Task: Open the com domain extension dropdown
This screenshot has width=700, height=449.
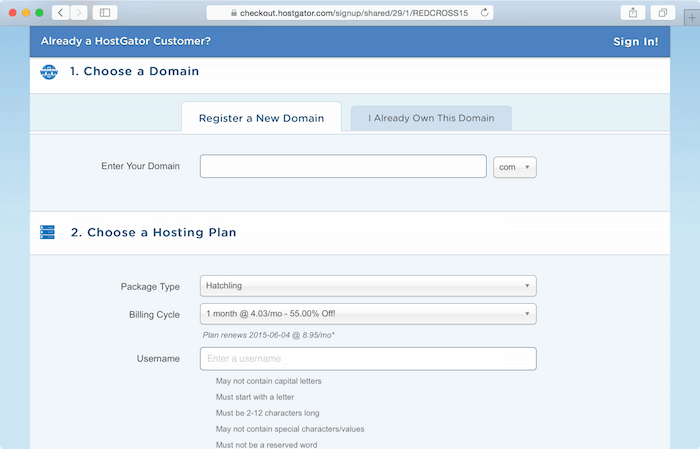Action: point(515,167)
